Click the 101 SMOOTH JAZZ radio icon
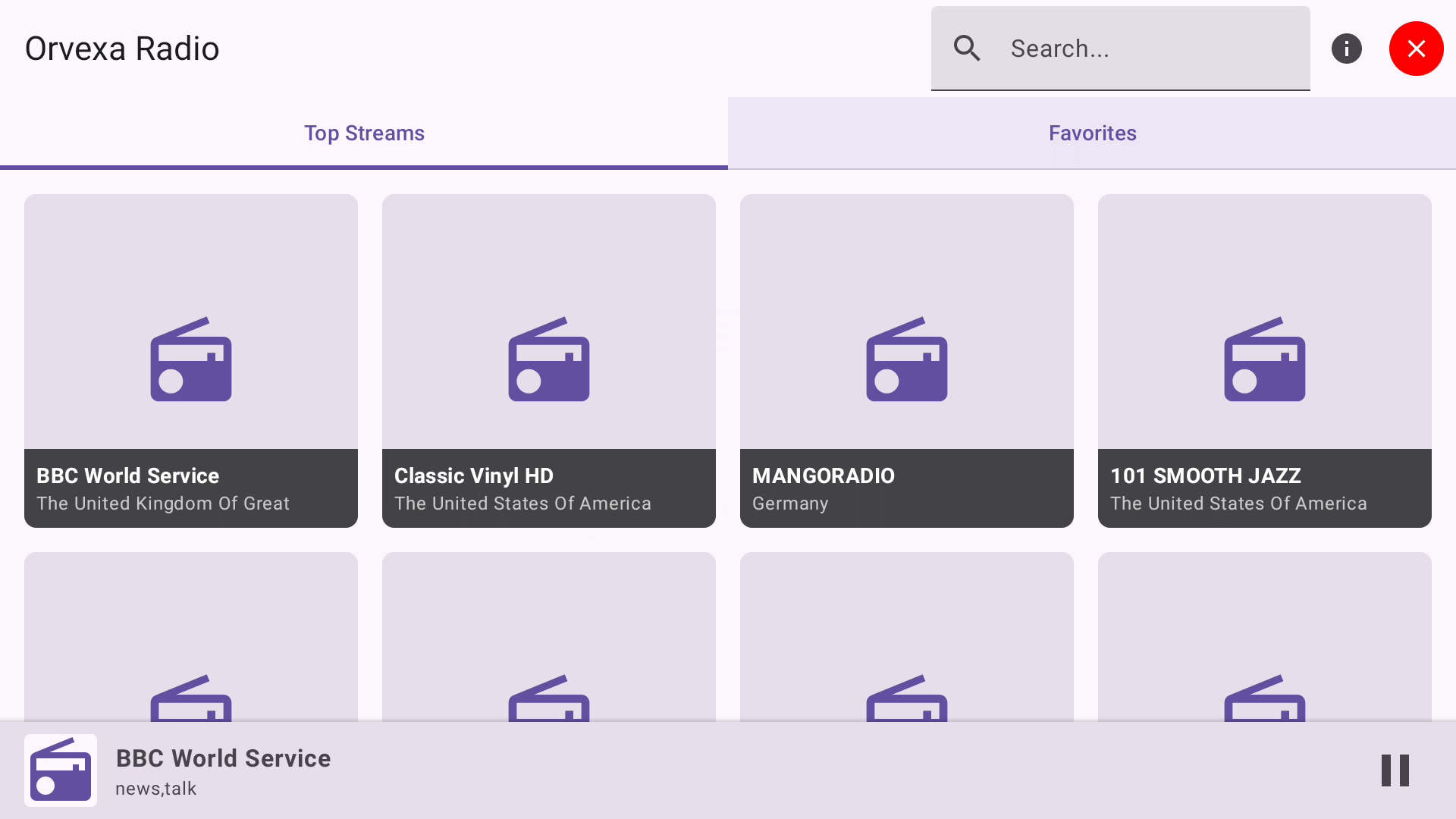Viewport: 1456px width, 819px height. (1265, 359)
